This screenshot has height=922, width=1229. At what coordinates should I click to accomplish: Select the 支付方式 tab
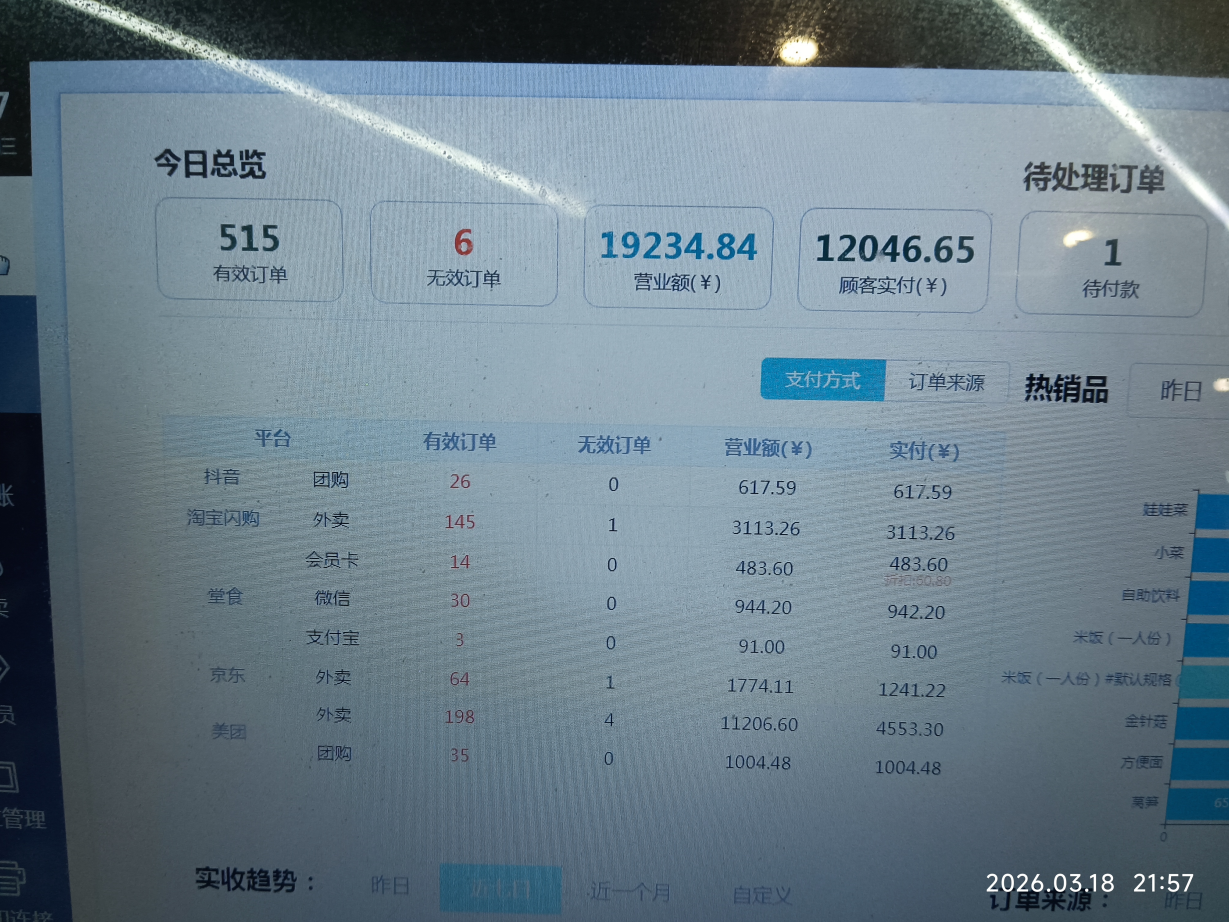[x=822, y=379]
